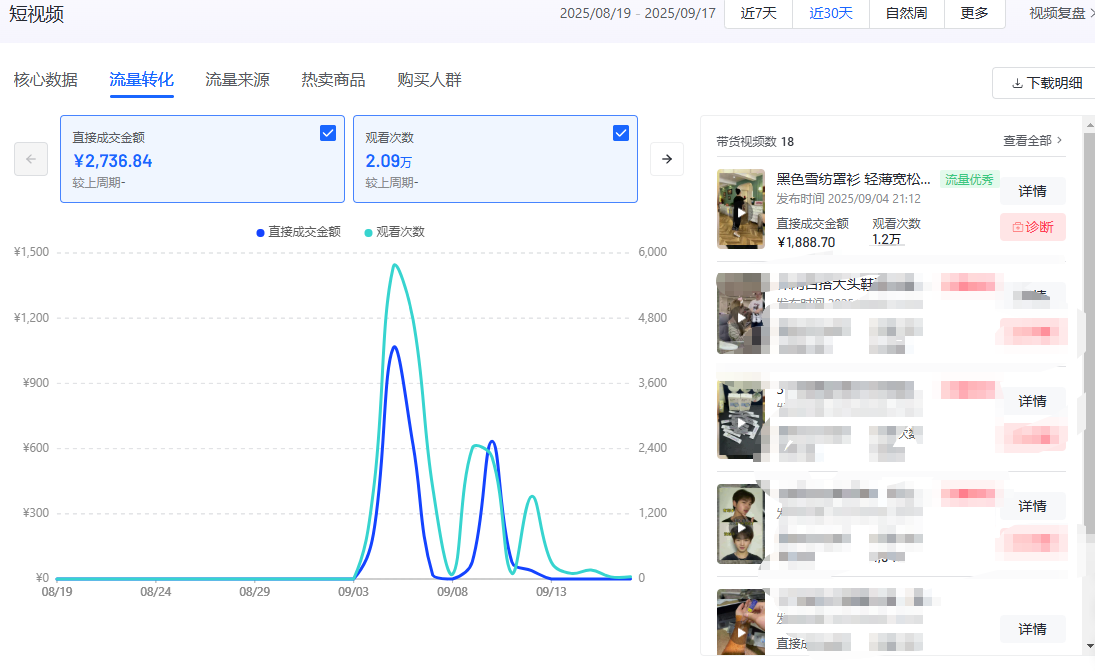Viewport: 1095px width, 671px height.
Task: Click 详情 for the 黑色雪纺罩衫 video
Action: pos(1032,191)
